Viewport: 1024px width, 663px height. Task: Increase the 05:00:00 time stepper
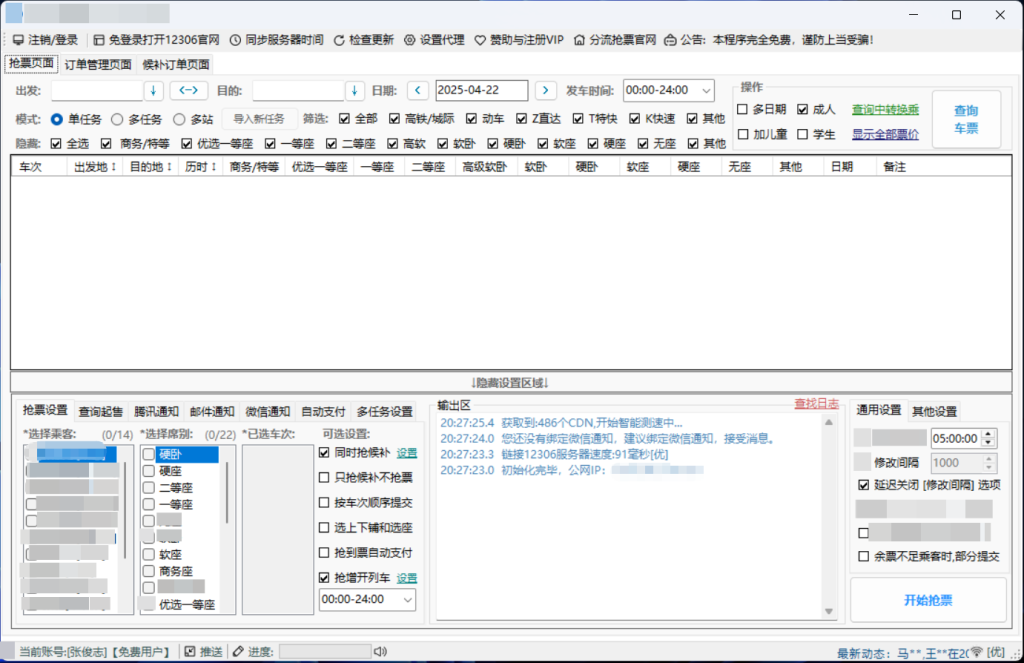coord(987,433)
